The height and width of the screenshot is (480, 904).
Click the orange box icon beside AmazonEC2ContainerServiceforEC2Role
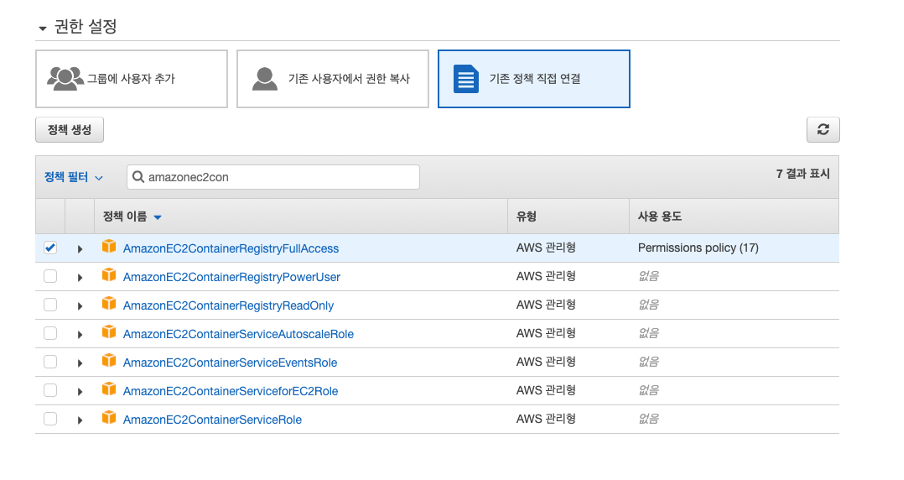[109, 390]
